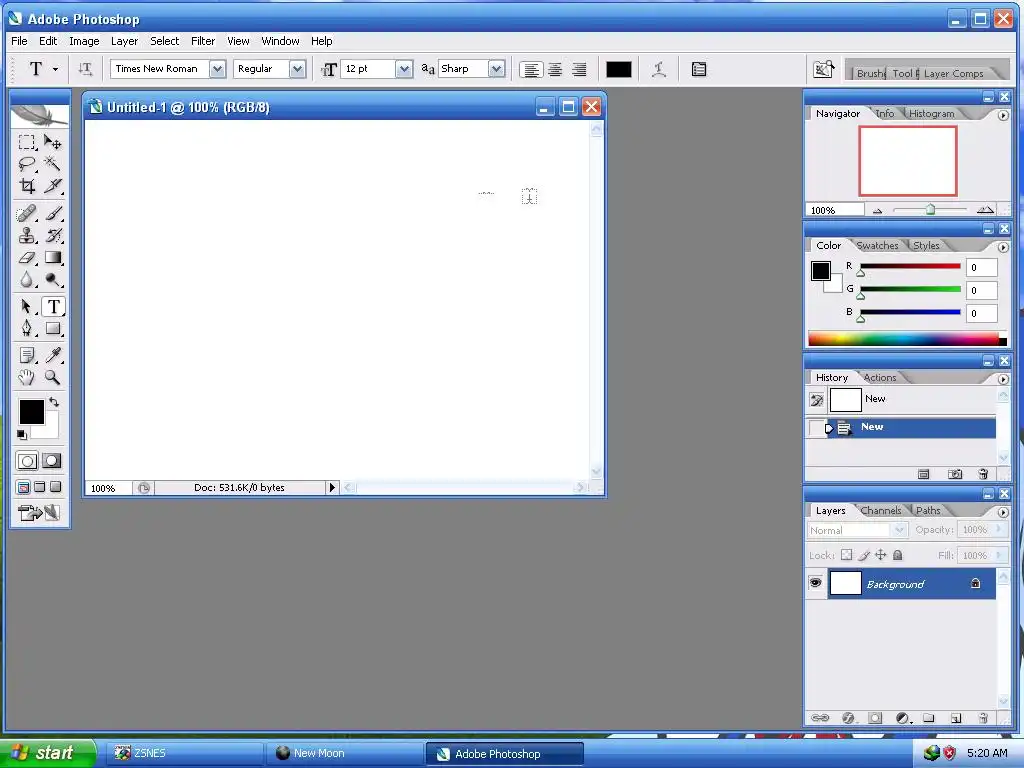Click the Create warped text icon
Viewport: 1024px width, 768px height.
coord(659,69)
